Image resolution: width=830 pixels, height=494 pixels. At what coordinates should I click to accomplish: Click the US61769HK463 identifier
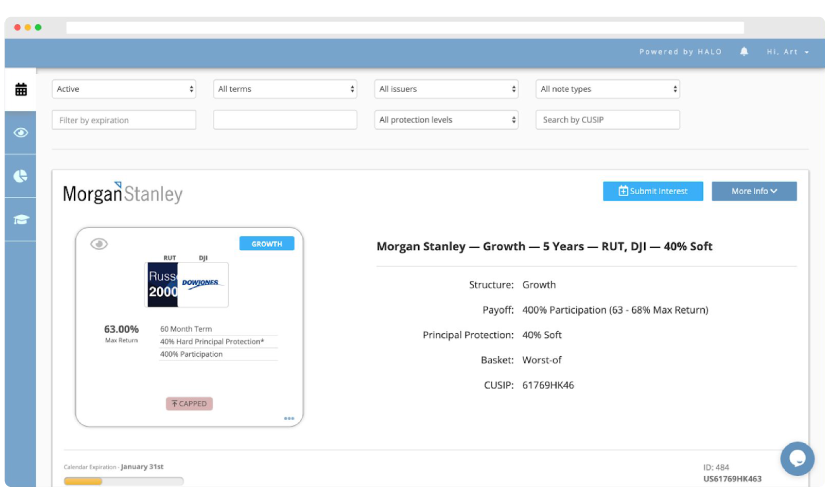pyautogui.click(x=732, y=479)
